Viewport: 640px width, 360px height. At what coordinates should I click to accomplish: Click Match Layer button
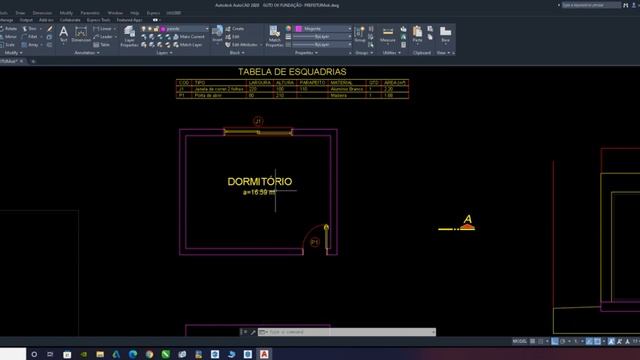188,45
